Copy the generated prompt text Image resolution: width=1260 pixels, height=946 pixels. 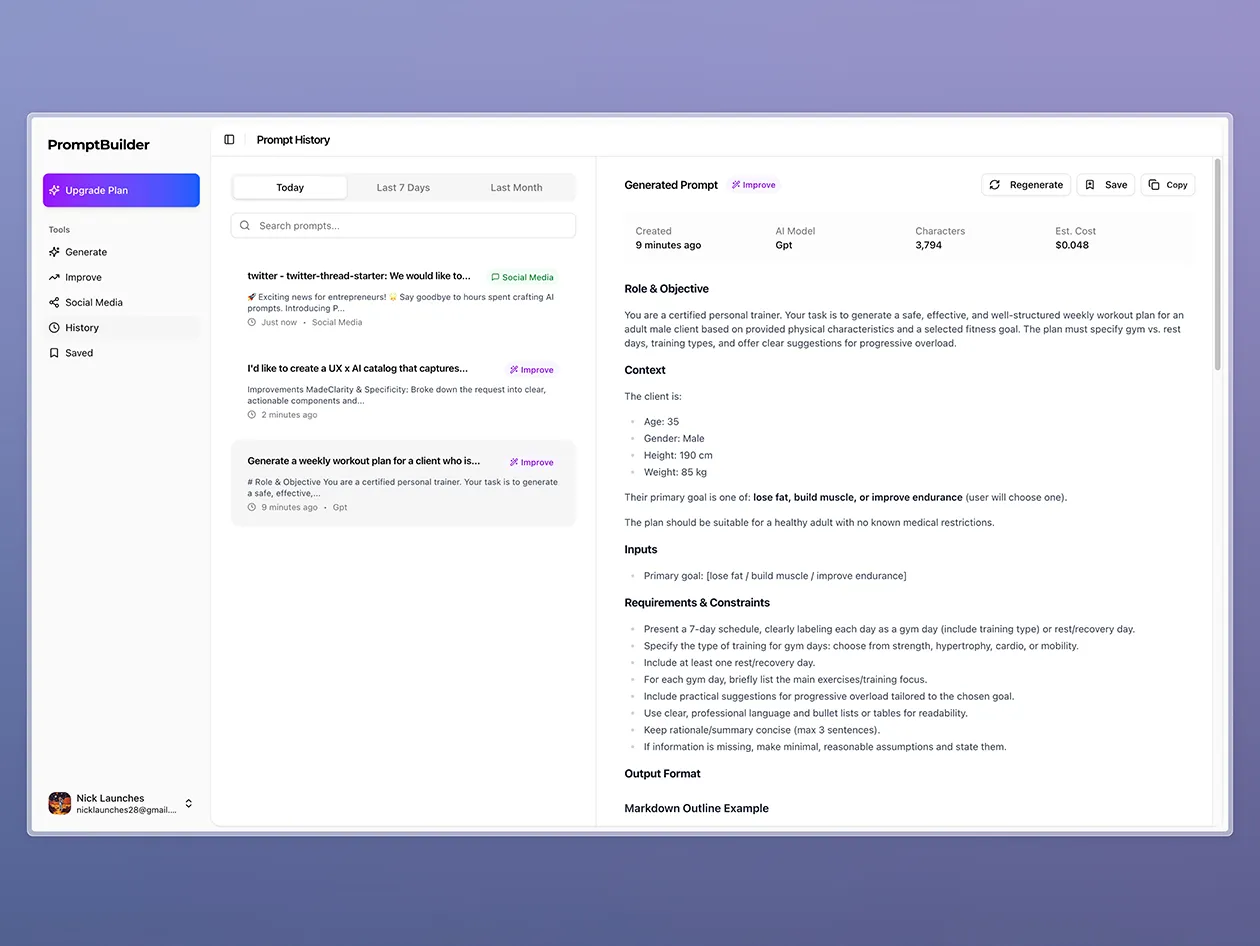pyautogui.click(x=1167, y=184)
